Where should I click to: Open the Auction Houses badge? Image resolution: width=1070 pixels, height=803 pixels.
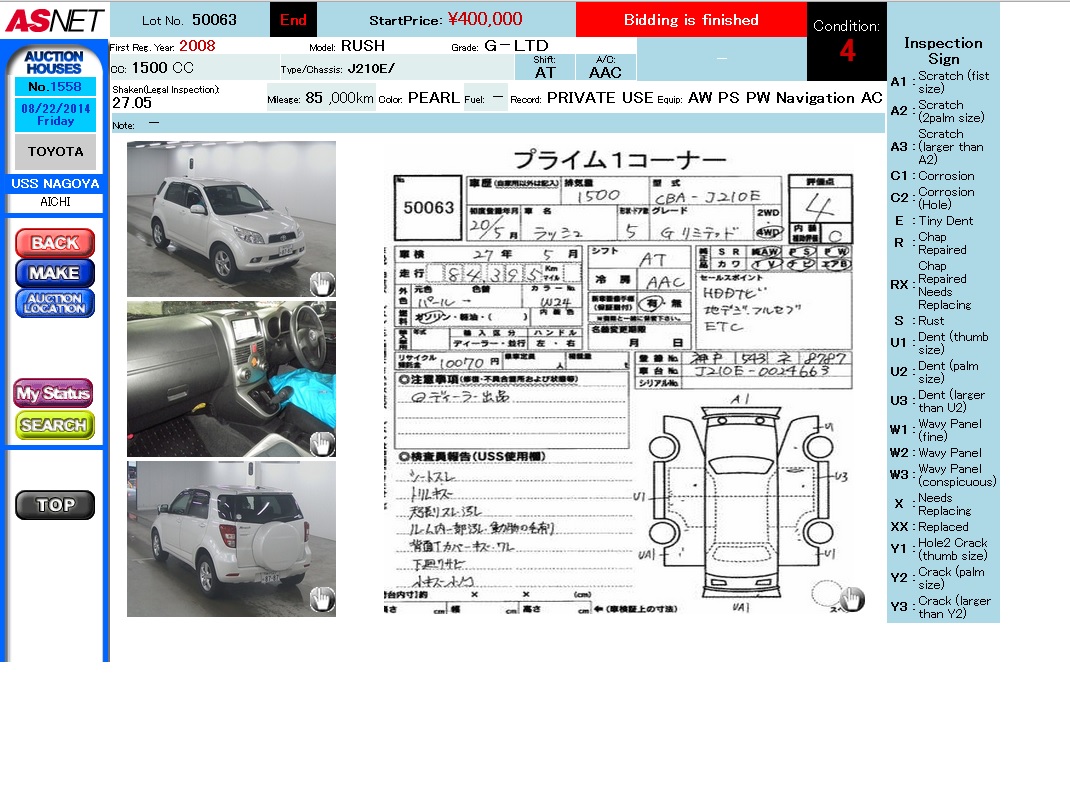point(54,63)
